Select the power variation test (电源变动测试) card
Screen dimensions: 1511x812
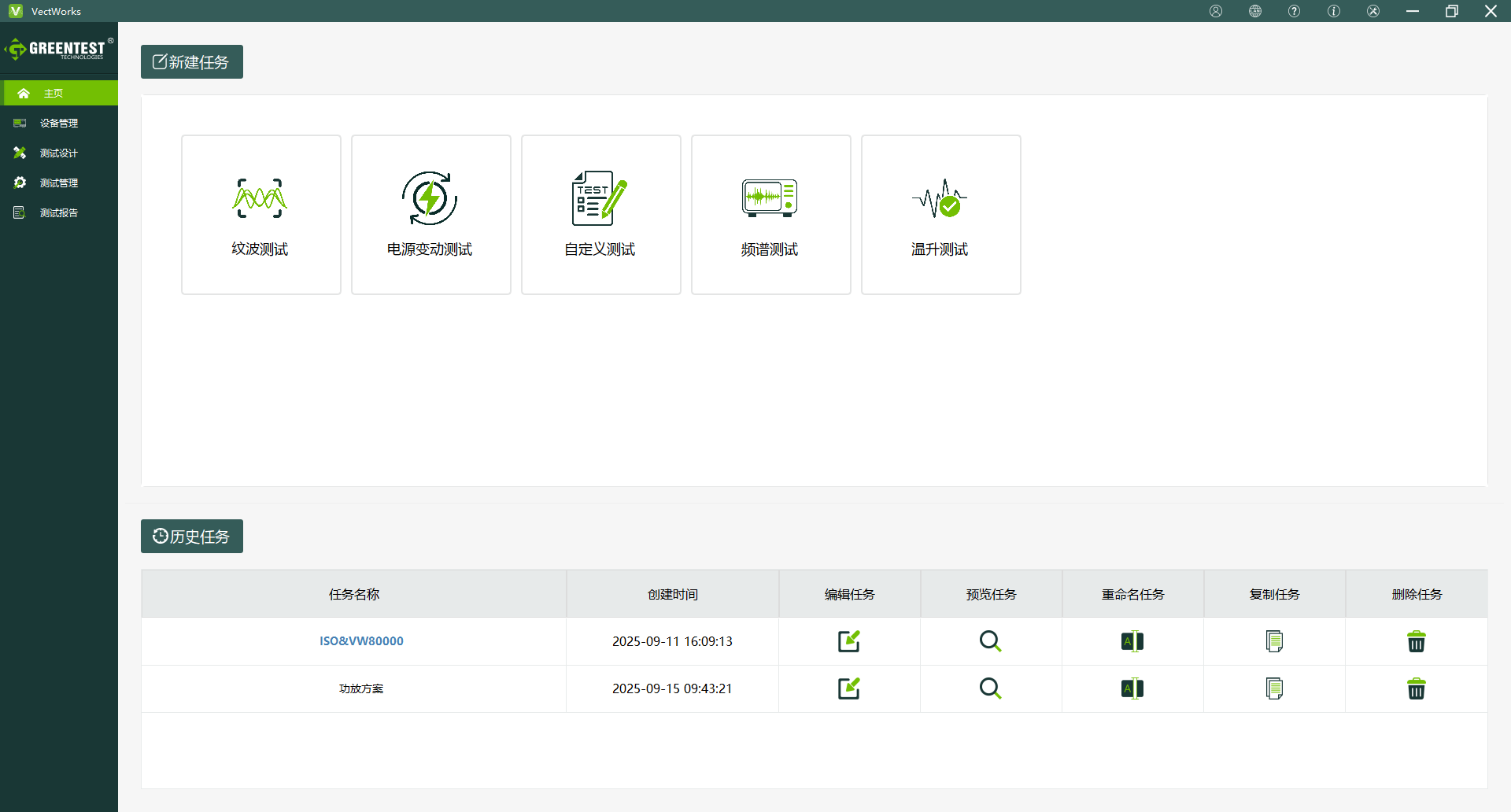click(430, 215)
